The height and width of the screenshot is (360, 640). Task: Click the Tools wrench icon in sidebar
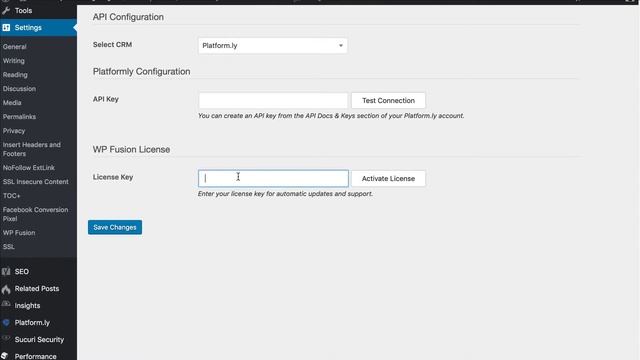click(6, 11)
